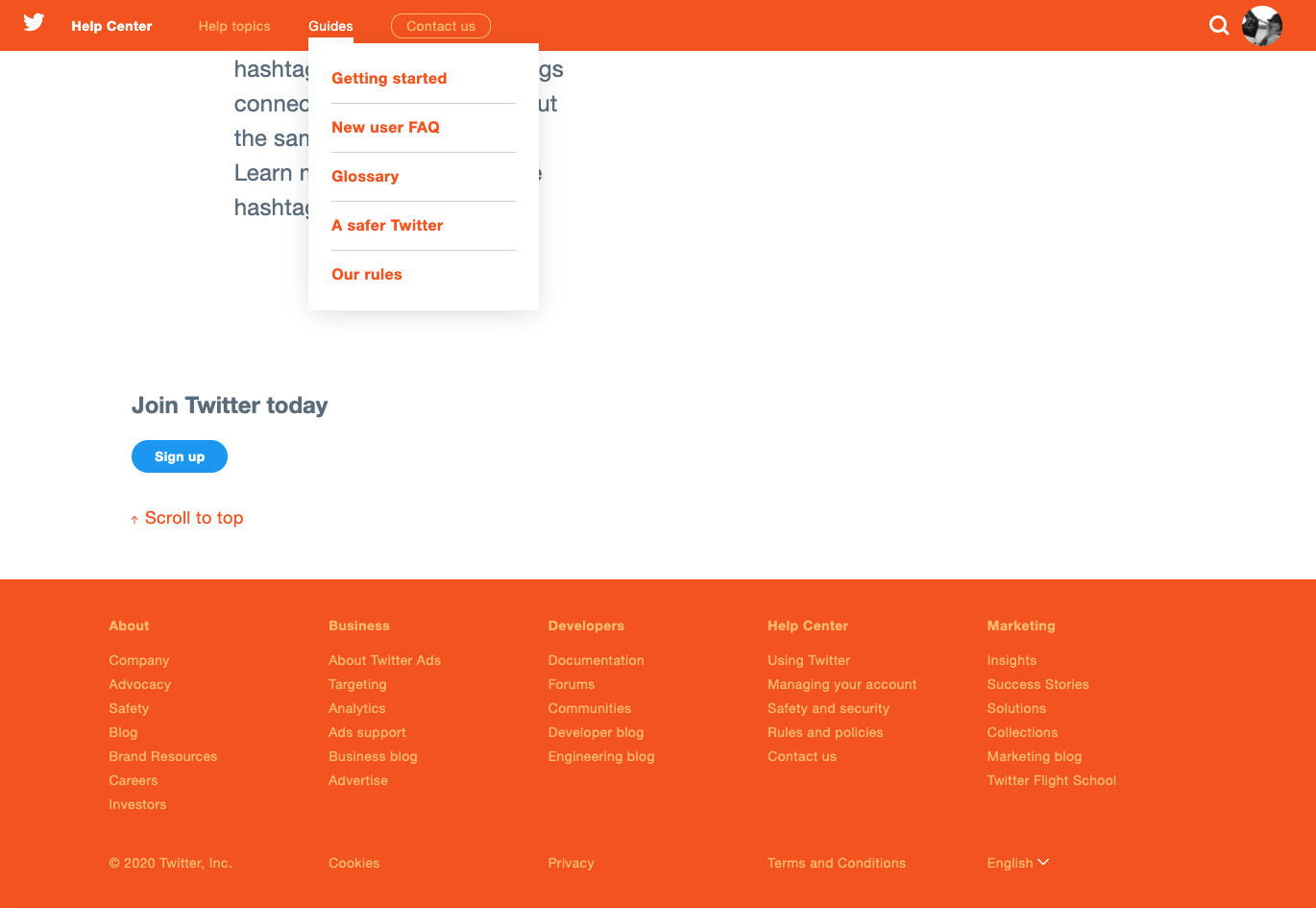Choose A safer Twitter menu entry
This screenshot has width=1316, height=908.
click(x=387, y=226)
